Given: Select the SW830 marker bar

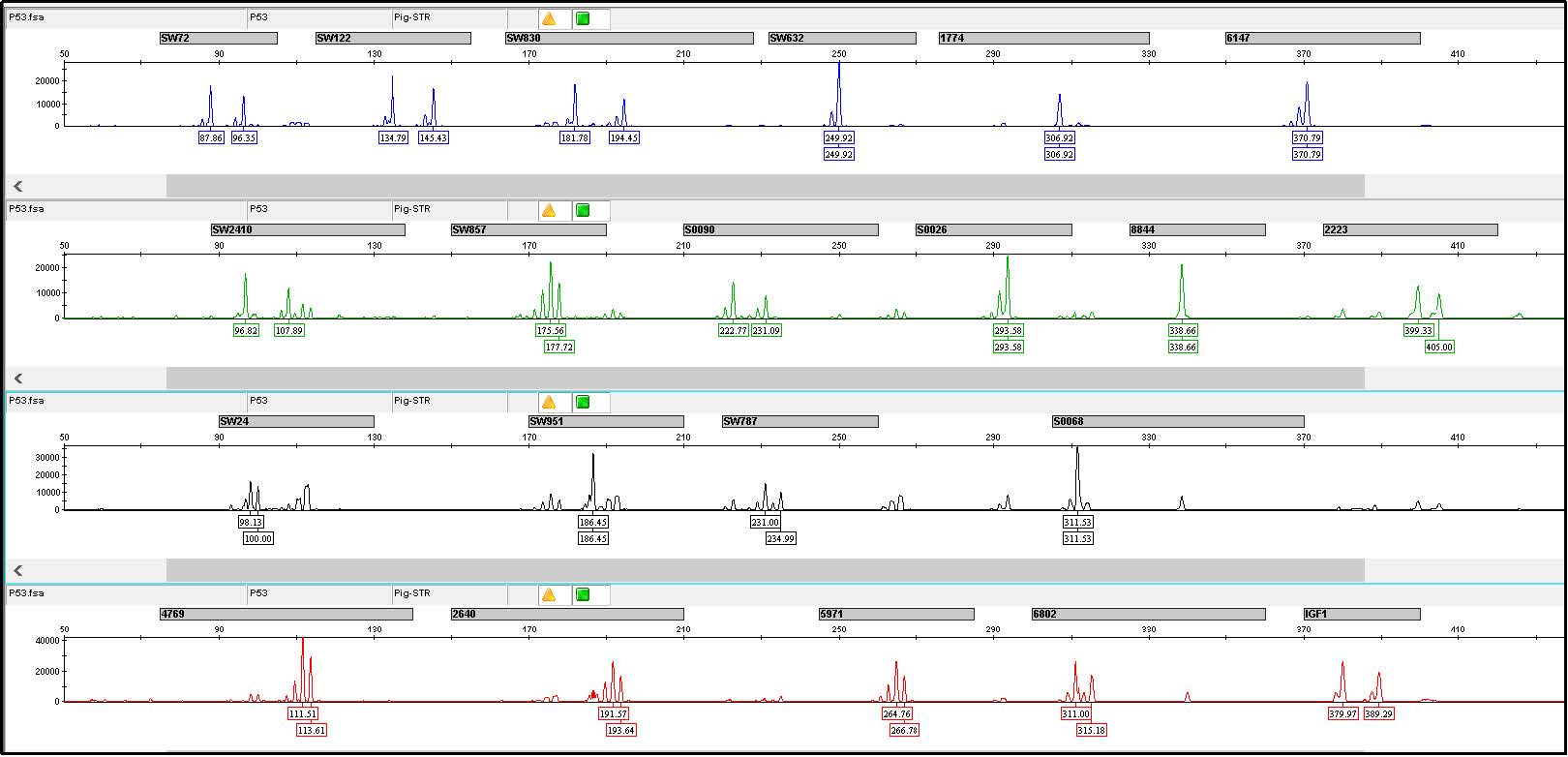Looking at the screenshot, I should (629, 39).
